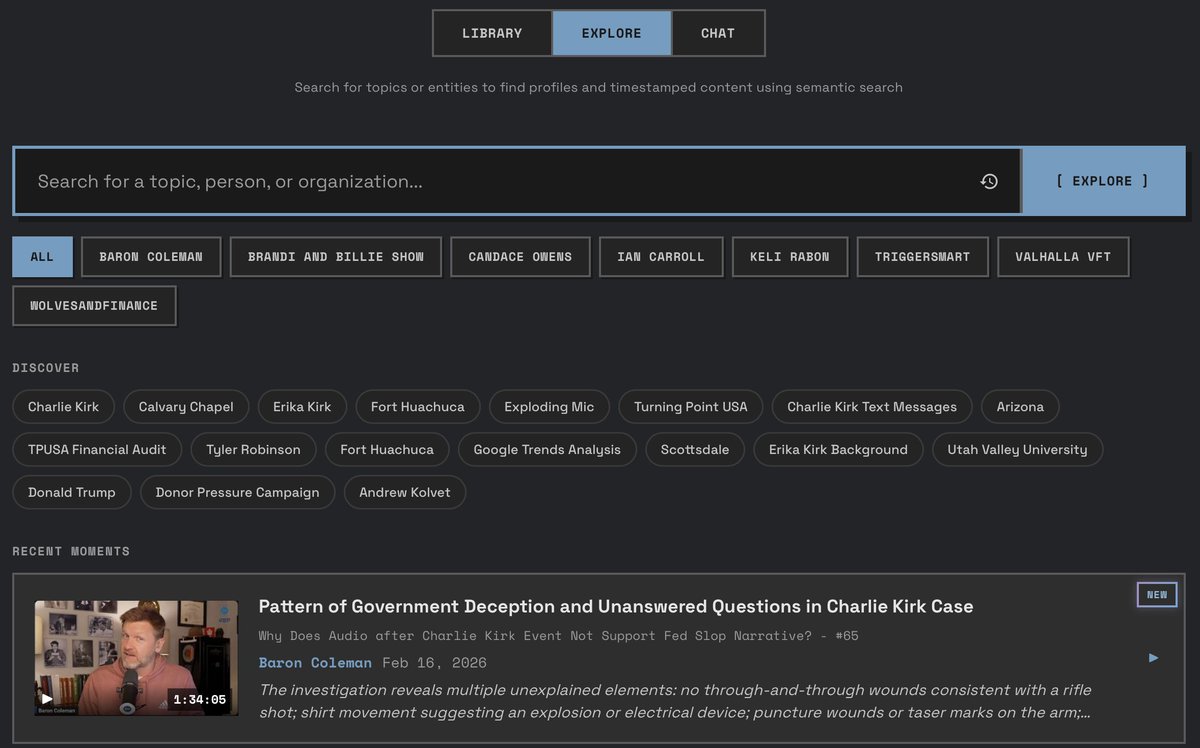Choose the Calvary Chapel discover chip
The width and height of the screenshot is (1200, 748).
(x=186, y=407)
